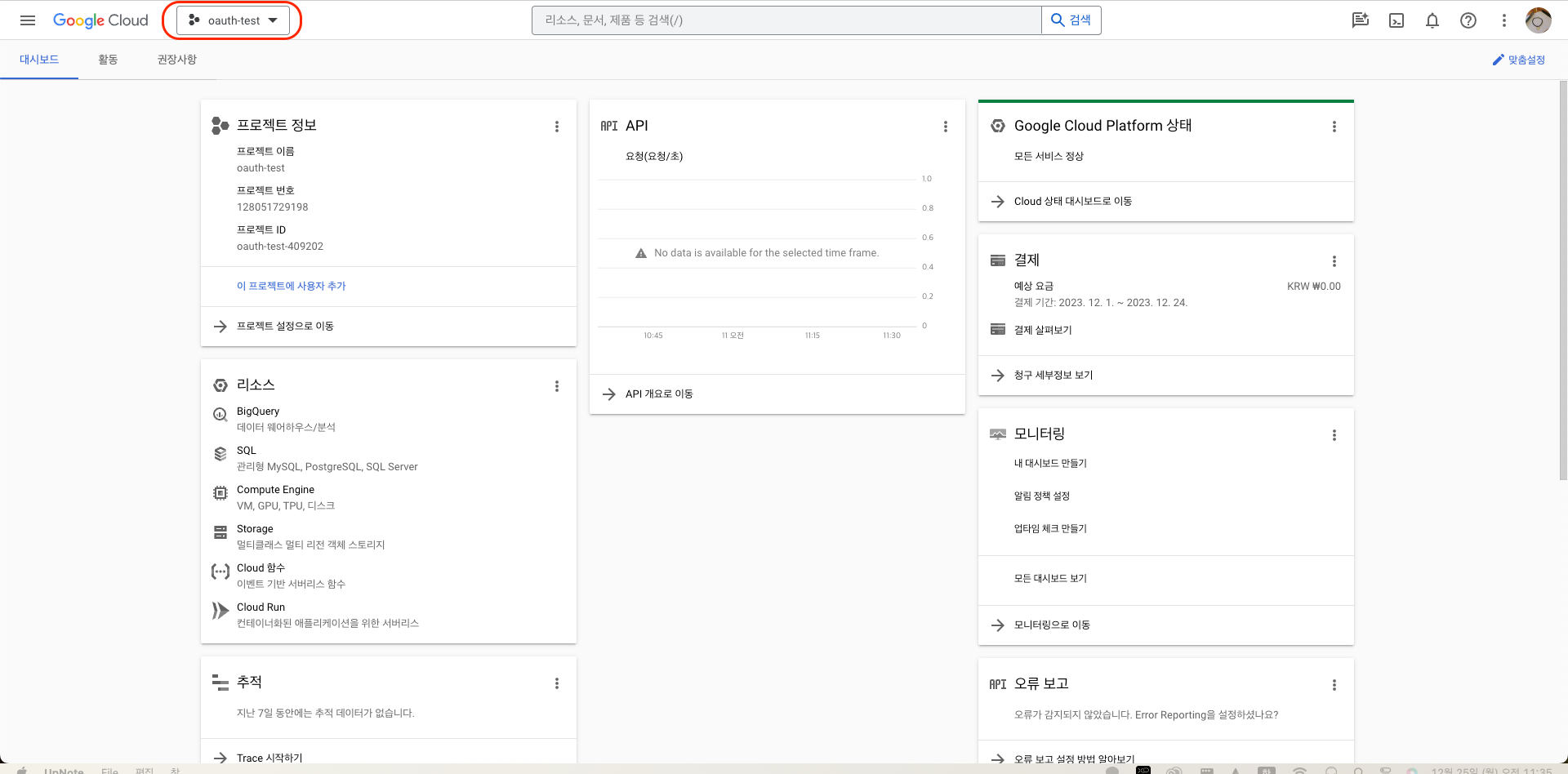Screen dimensions: 1568x774
Task: Open the Cloud Run resource link
Action: pyautogui.click(x=261, y=607)
